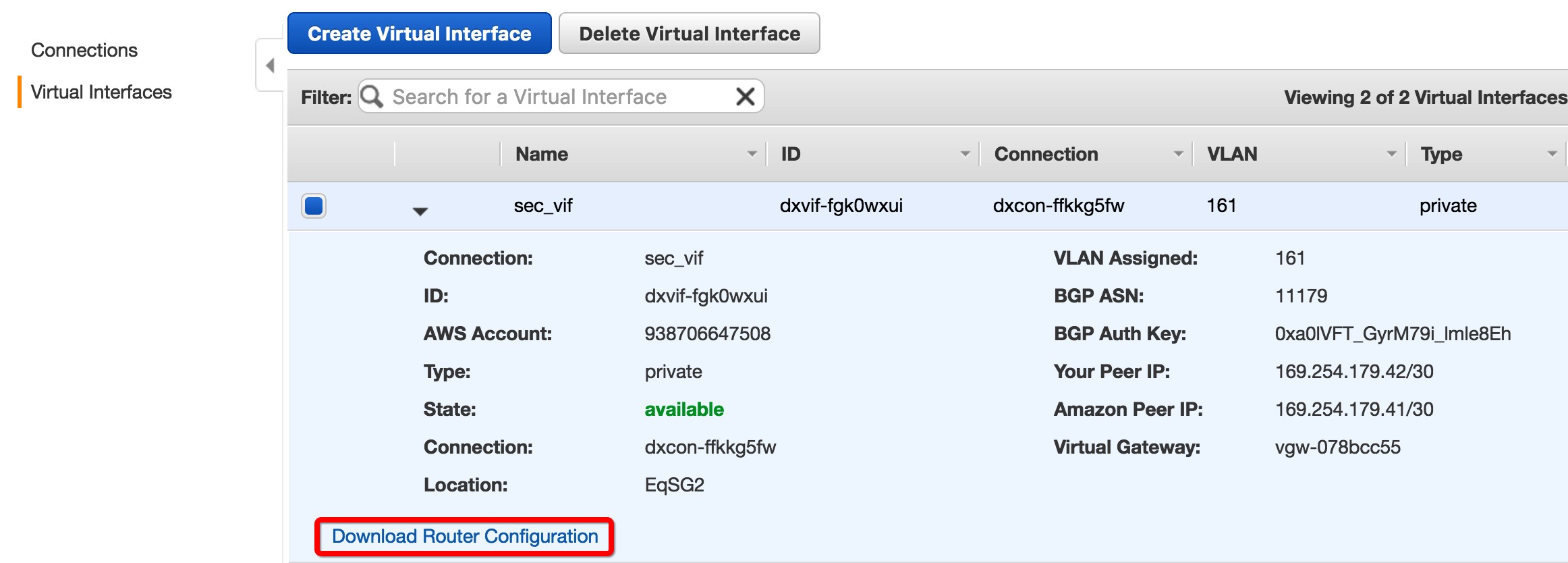Click the magnifying glass search icon
Screen dimensions: 1568x563
tap(372, 97)
